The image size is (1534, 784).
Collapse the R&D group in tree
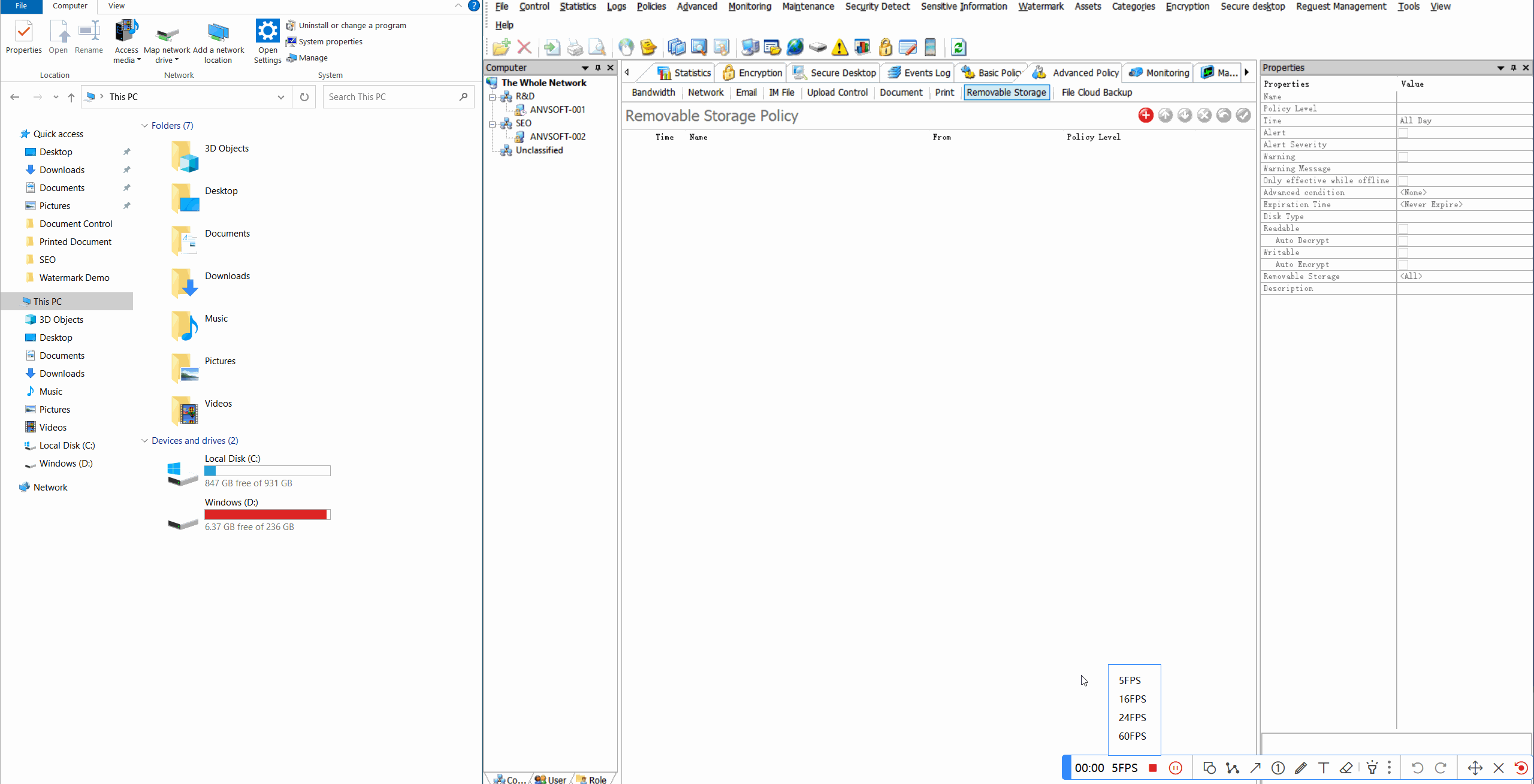[x=493, y=96]
